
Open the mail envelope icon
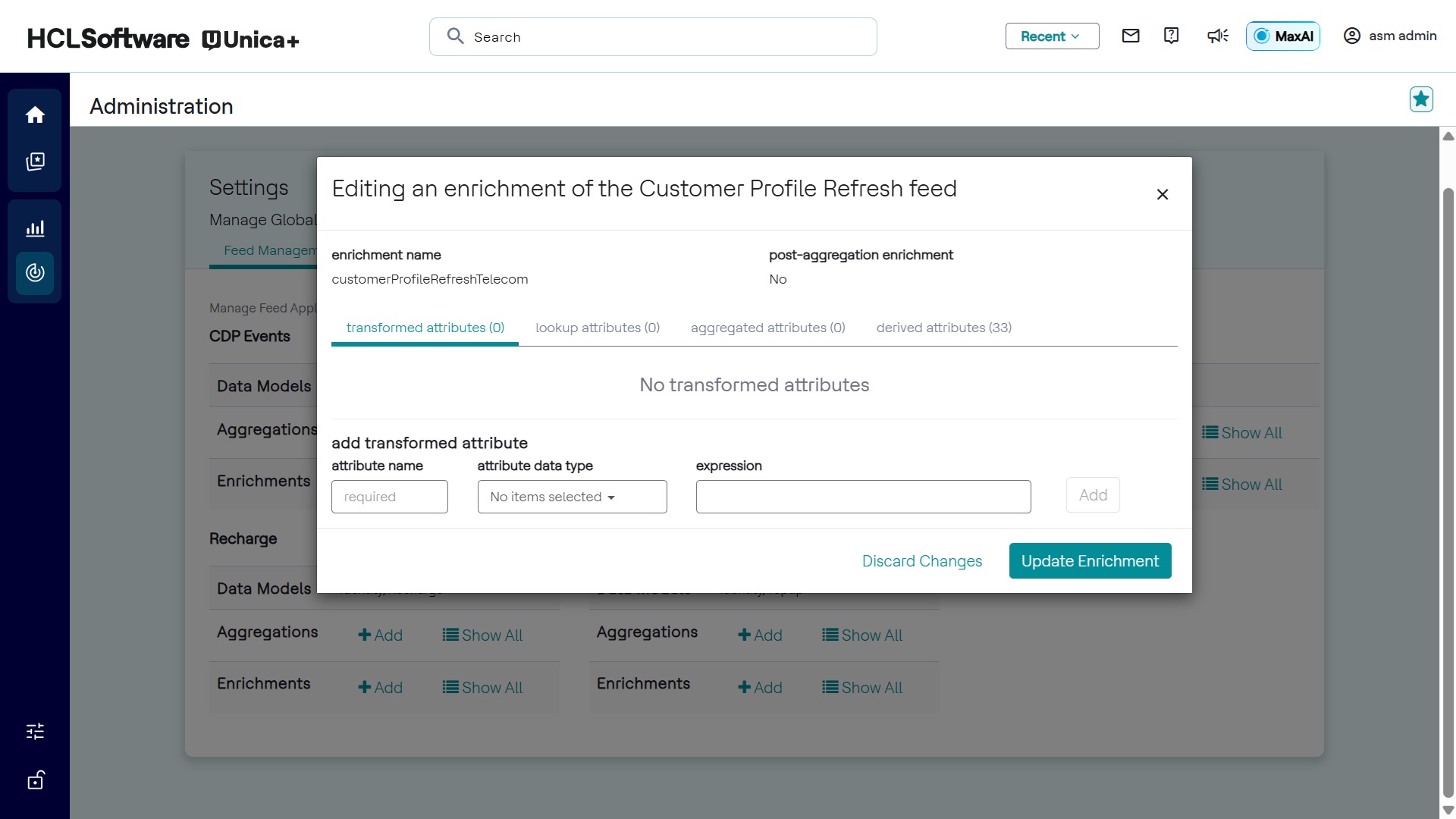[1131, 36]
